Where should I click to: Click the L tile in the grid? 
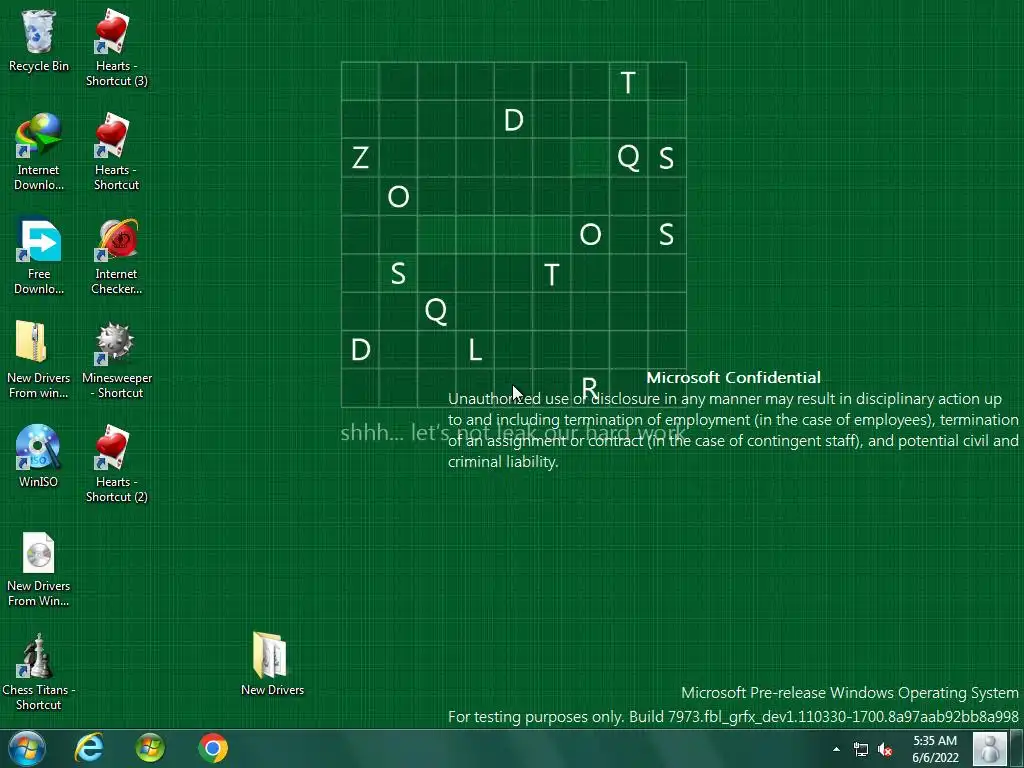click(x=475, y=350)
